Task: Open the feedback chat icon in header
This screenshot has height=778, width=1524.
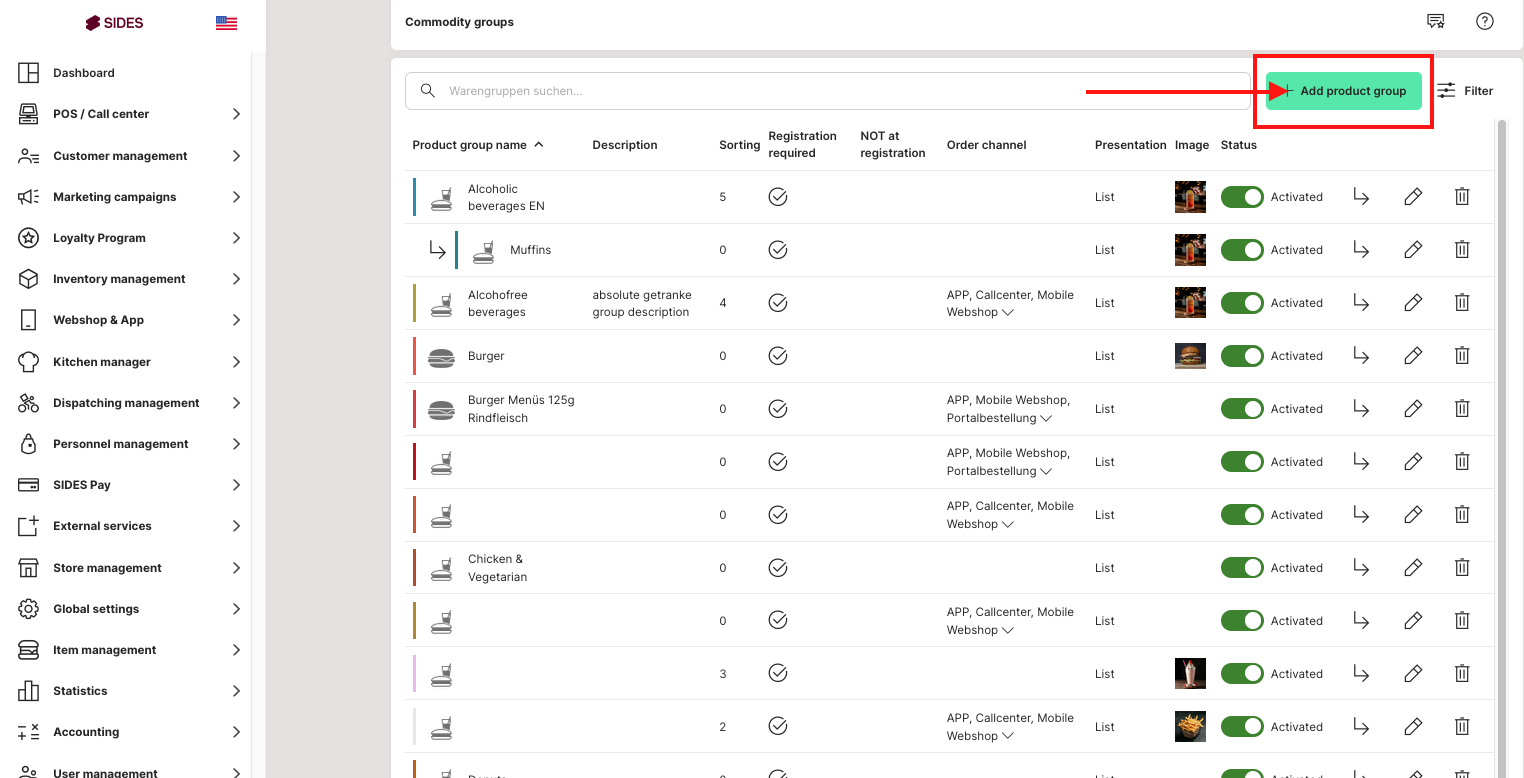Action: 1435,21
